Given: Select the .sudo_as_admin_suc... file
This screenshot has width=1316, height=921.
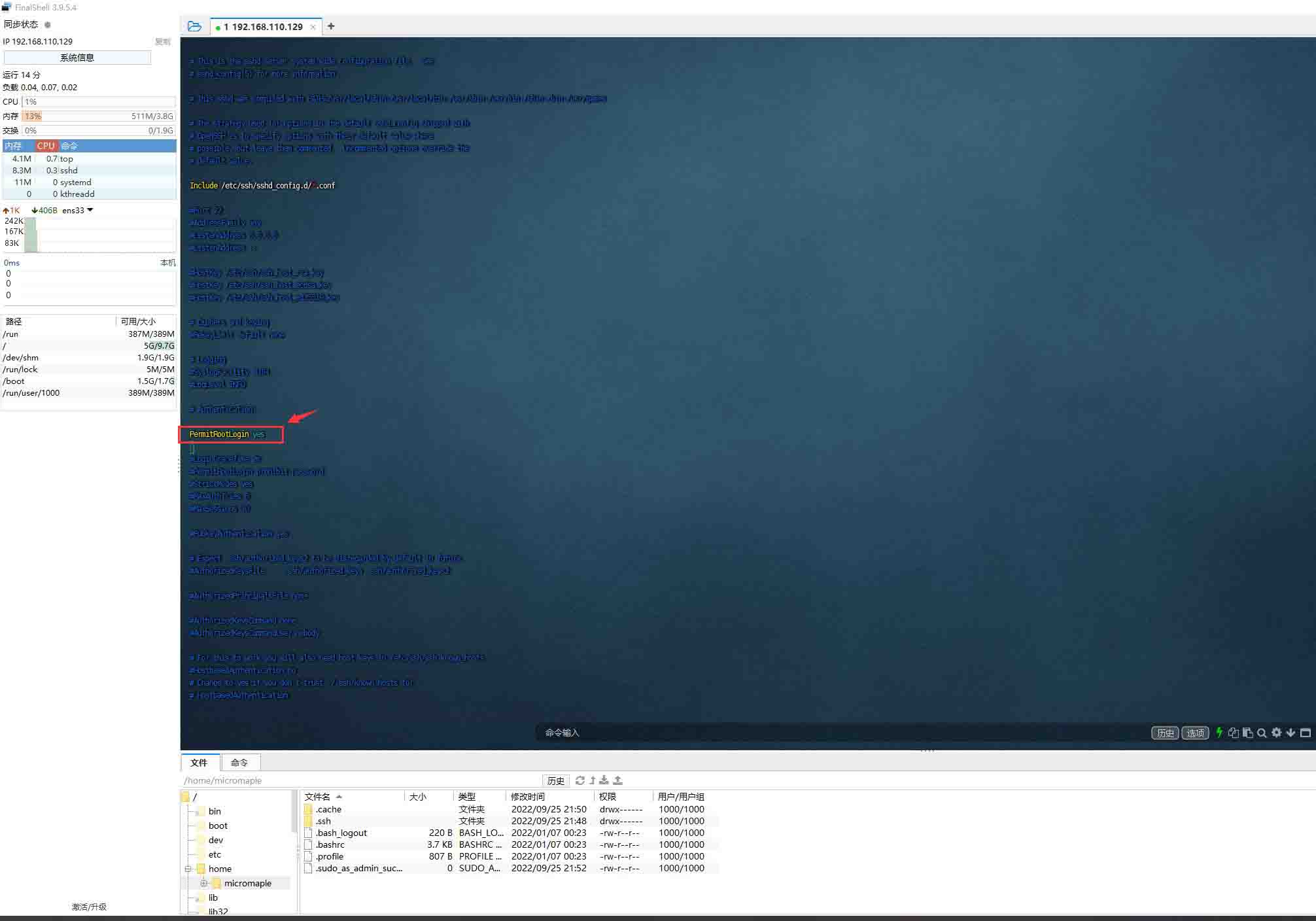Looking at the screenshot, I should click(510, 868).
